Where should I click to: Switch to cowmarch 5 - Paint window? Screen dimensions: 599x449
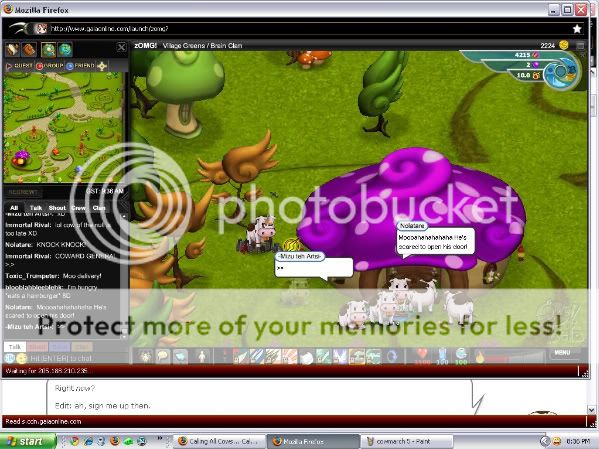pyautogui.click(x=407, y=441)
